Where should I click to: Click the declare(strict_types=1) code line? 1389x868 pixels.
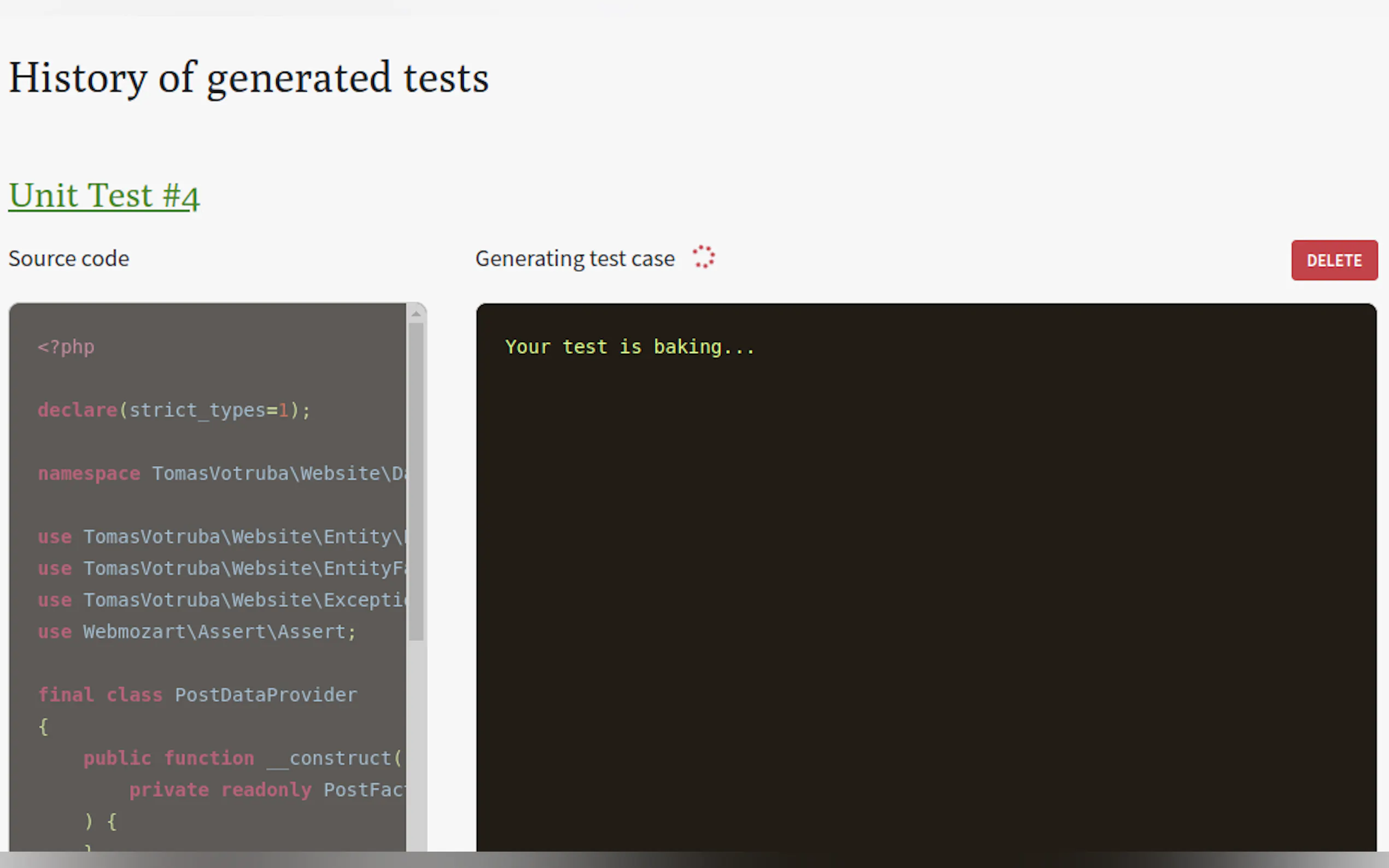(x=174, y=410)
